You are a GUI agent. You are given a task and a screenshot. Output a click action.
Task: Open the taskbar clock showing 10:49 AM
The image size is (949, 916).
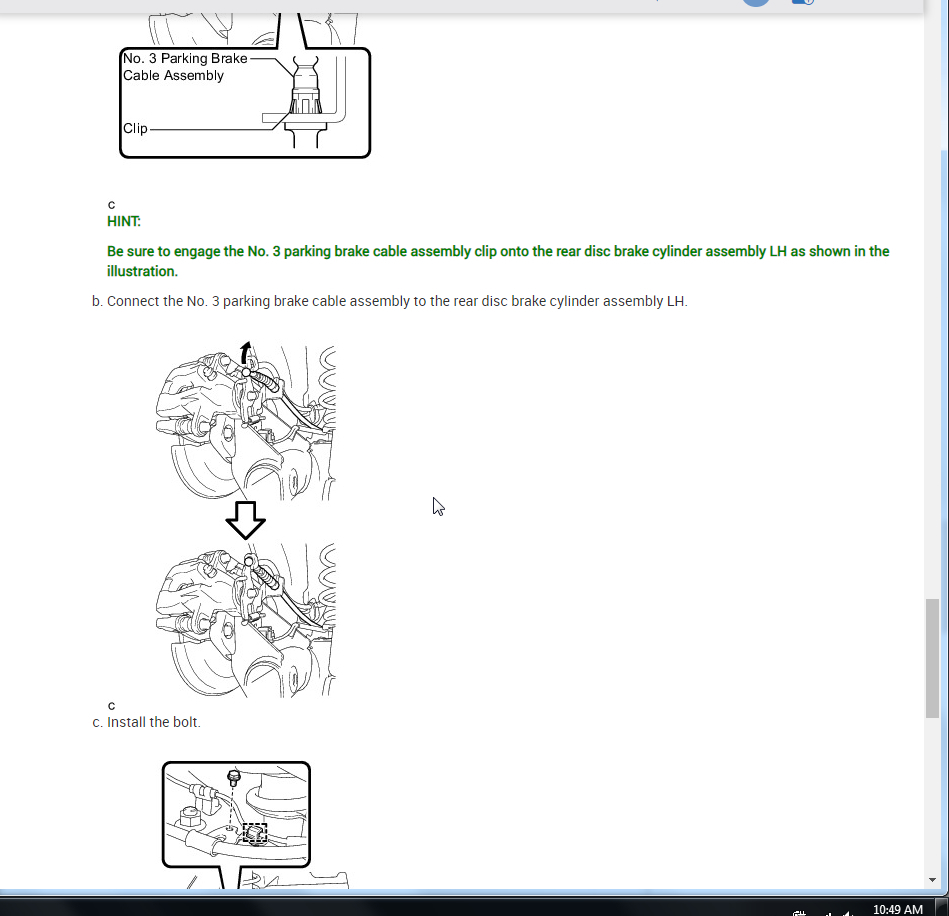tap(898, 909)
